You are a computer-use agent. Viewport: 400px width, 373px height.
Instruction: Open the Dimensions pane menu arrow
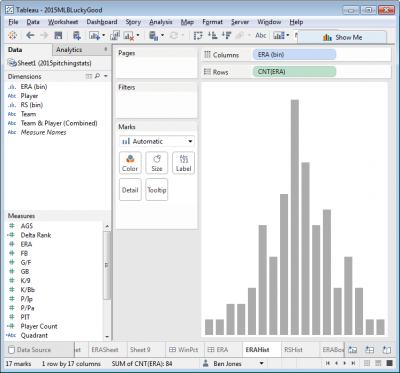106,76
